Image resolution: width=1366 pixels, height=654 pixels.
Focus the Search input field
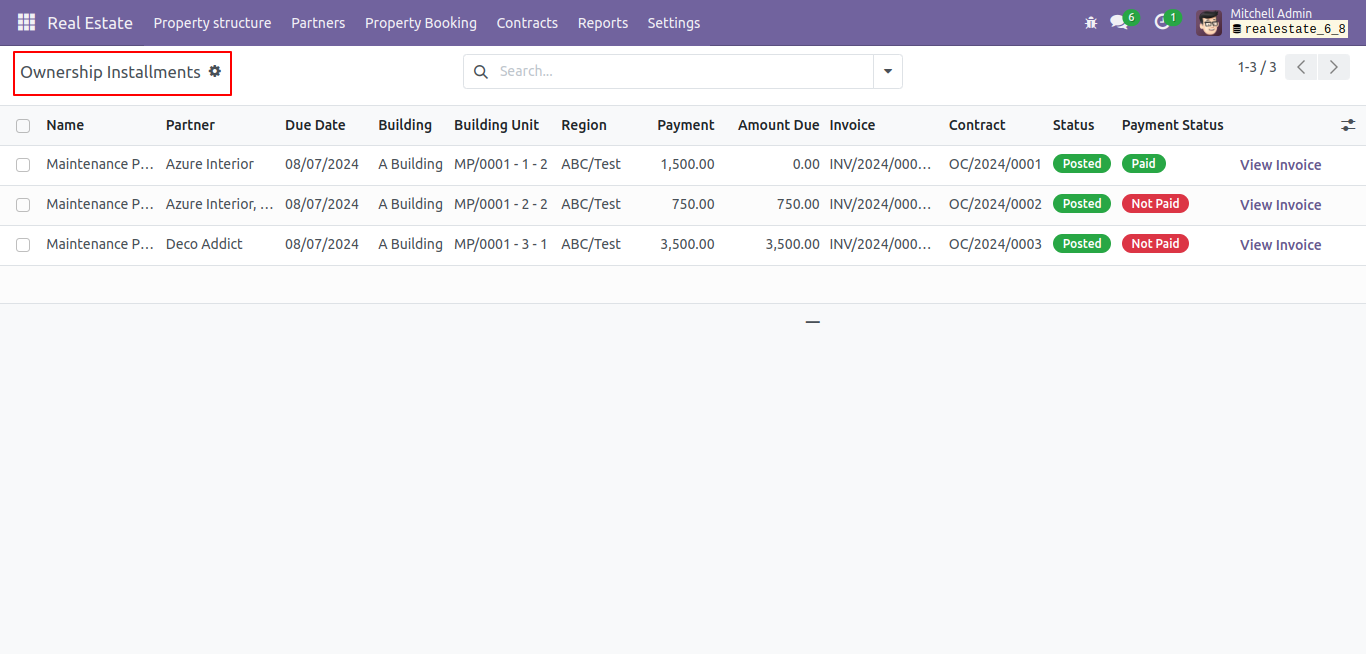(x=682, y=72)
